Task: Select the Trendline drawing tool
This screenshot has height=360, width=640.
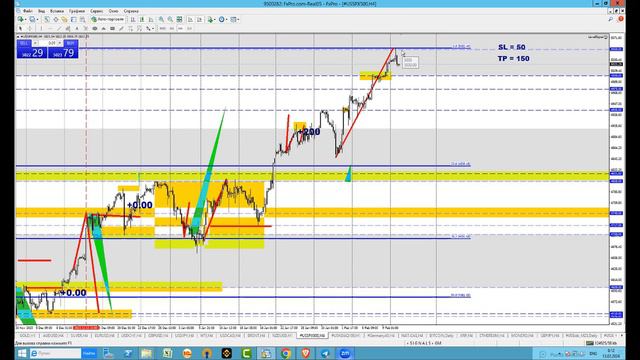Action: (x=59, y=29)
